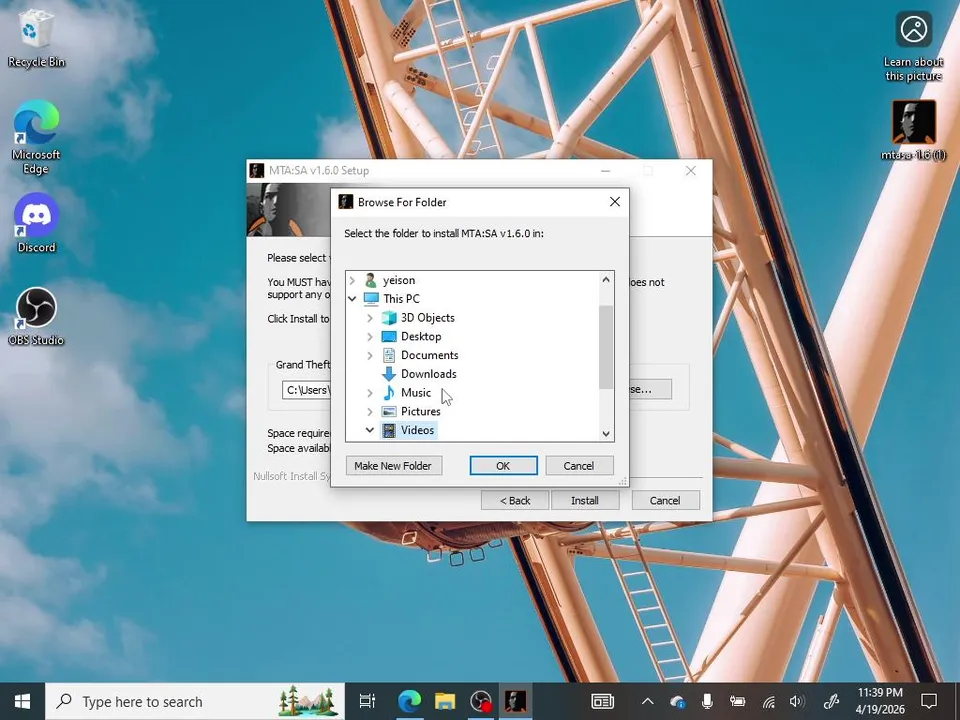Close the Browse For Folder dialog
960x720 pixels.
pos(615,202)
